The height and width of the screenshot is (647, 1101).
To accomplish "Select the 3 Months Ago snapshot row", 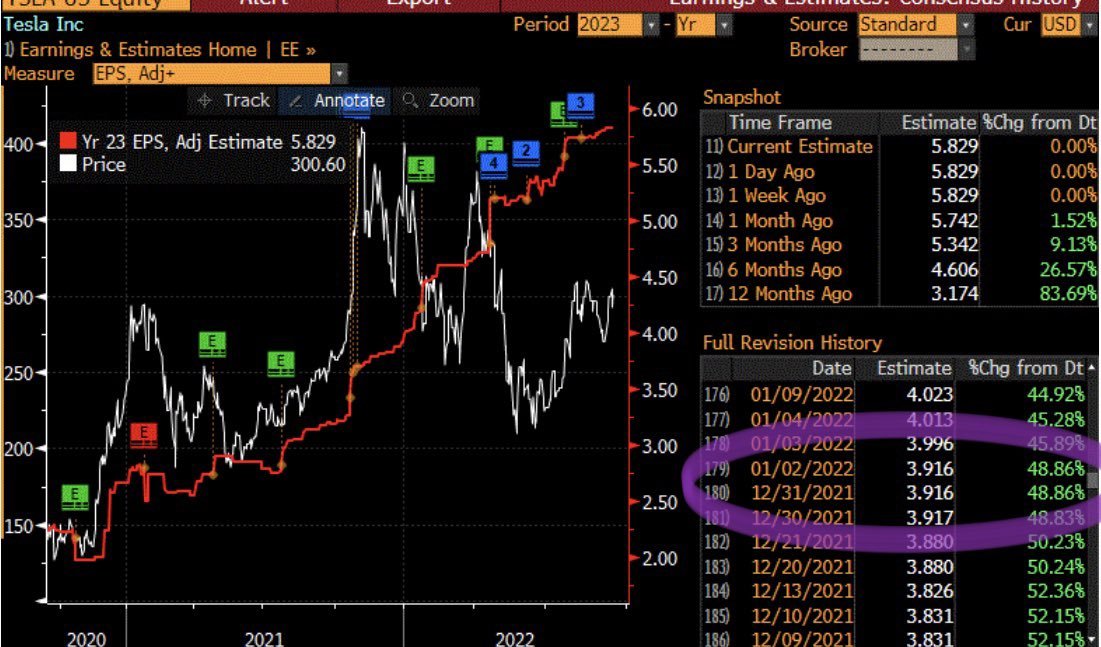I will 900,244.
